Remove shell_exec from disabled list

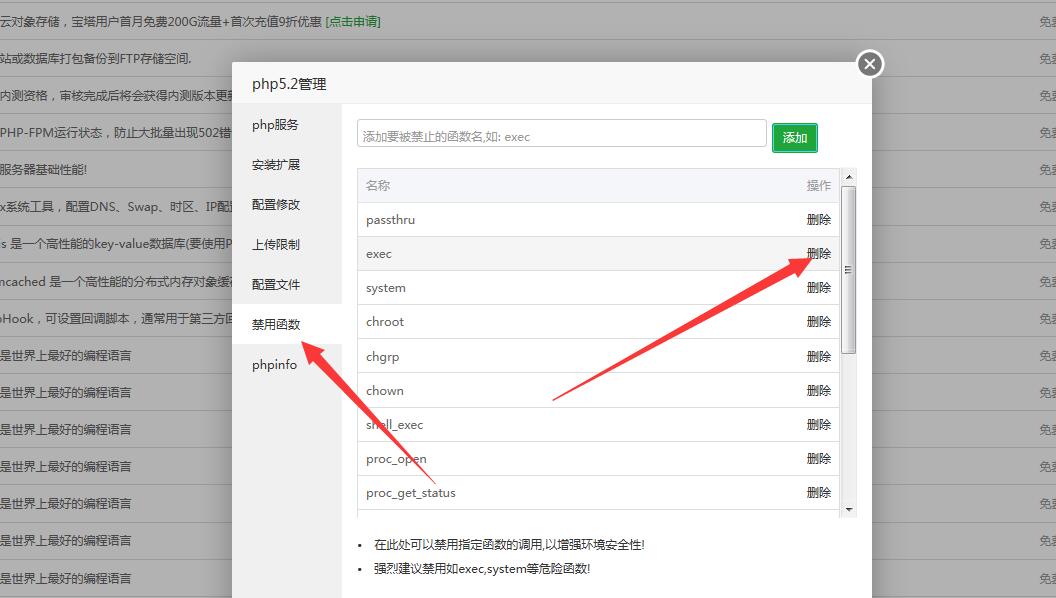point(818,425)
